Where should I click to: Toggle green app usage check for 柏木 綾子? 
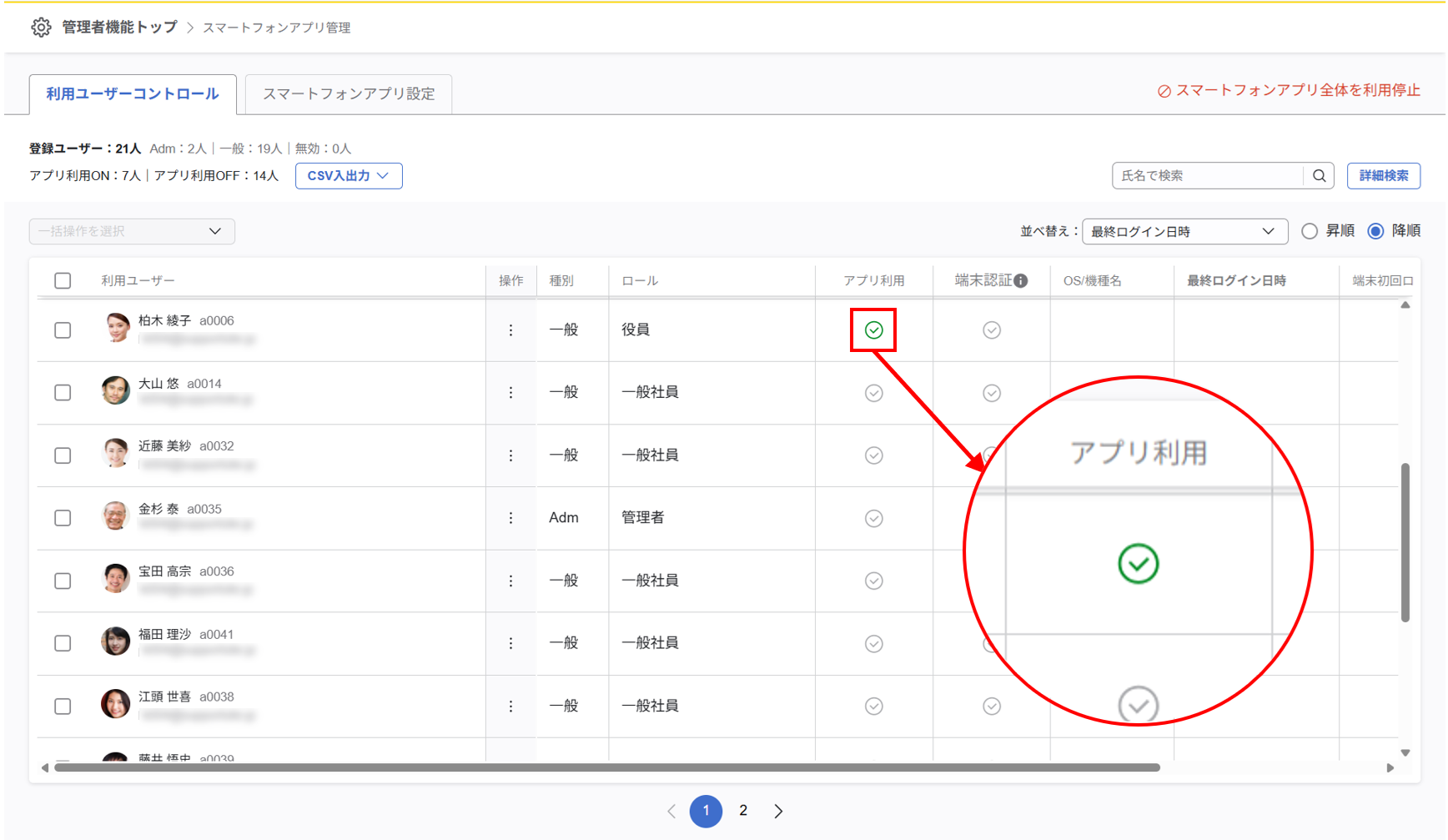(x=873, y=330)
